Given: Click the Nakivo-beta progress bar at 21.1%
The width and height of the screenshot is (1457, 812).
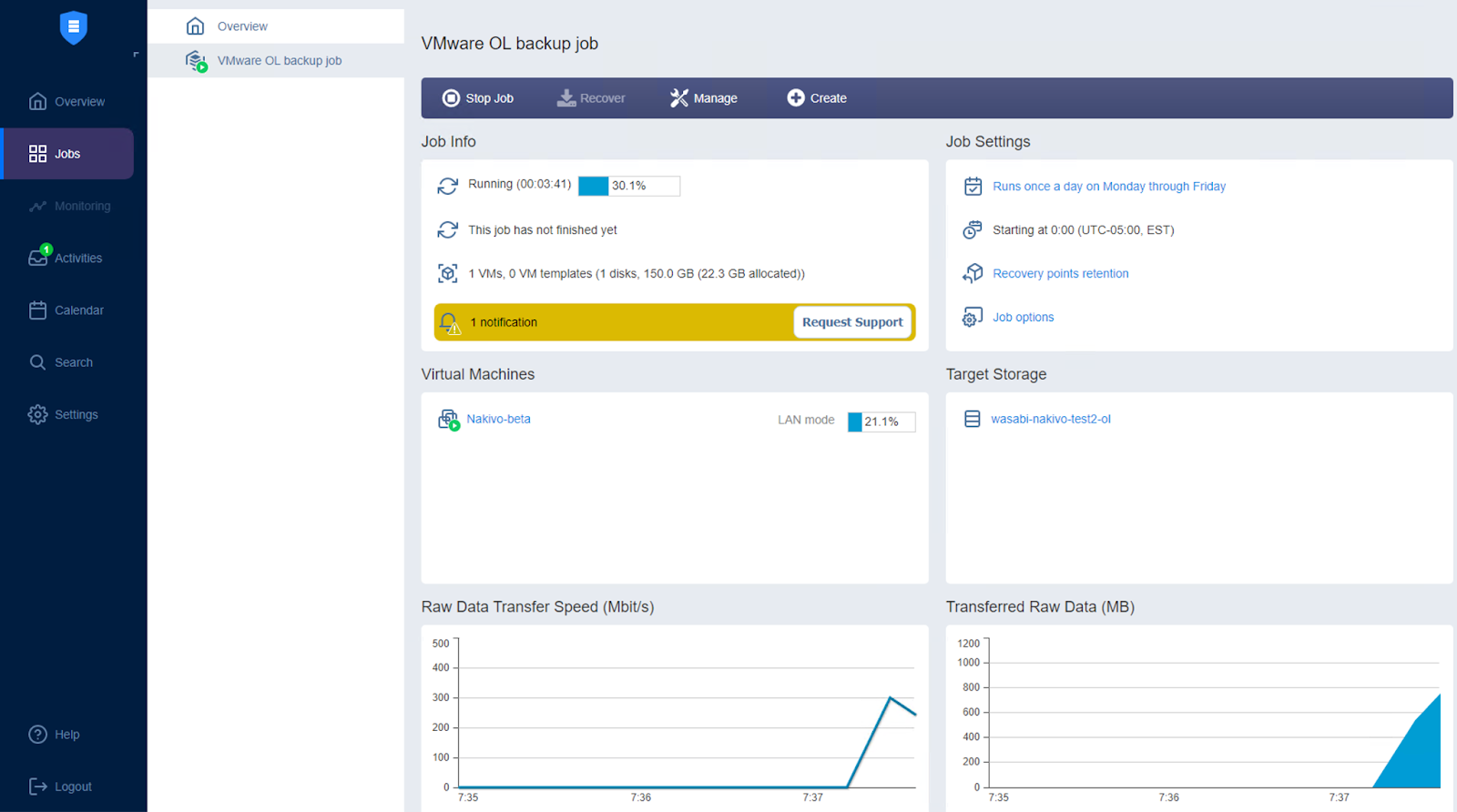Looking at the screenshot, I should [881, 421].
